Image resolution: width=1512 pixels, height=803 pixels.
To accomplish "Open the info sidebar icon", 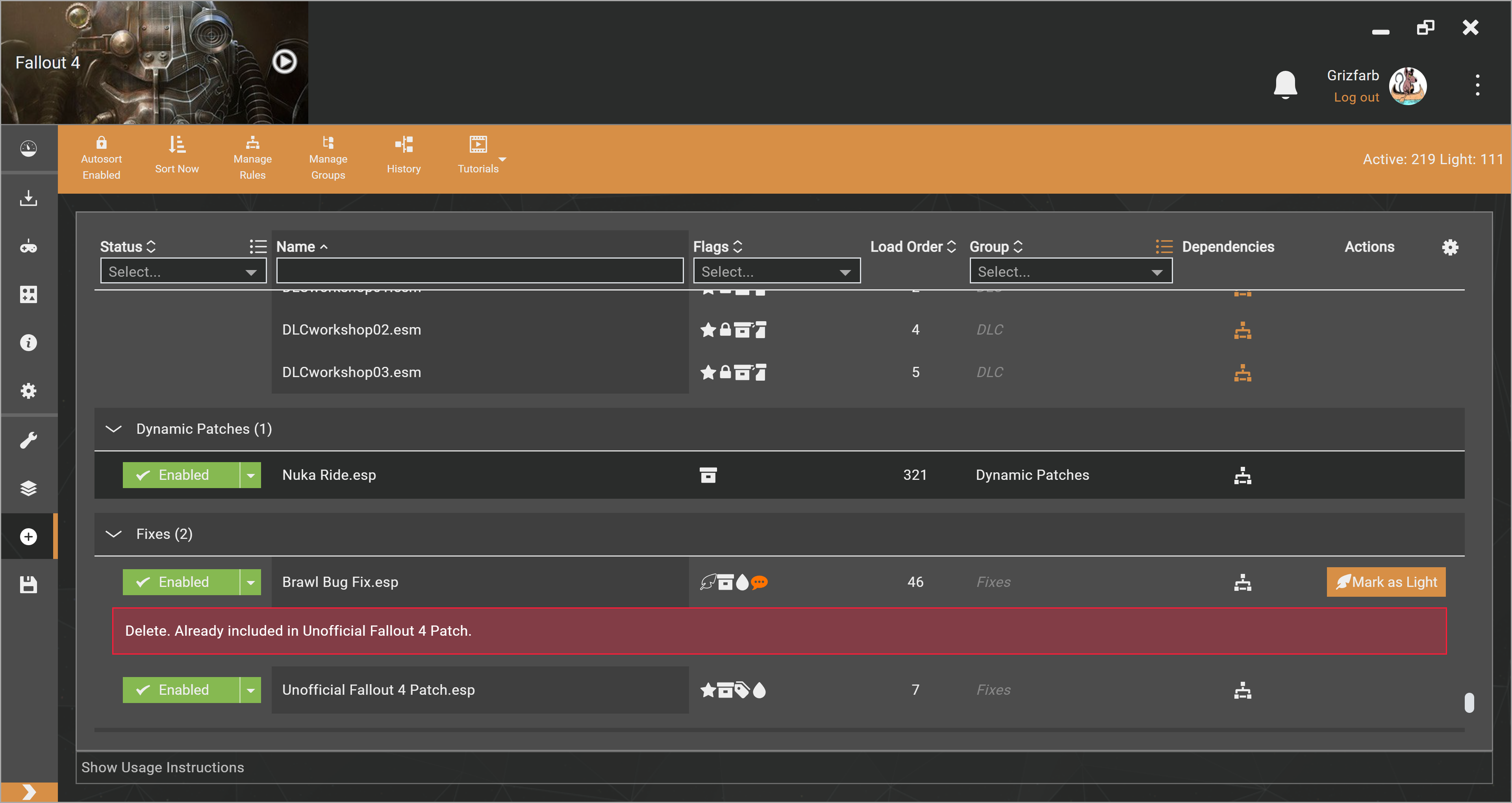I will 28,343.
